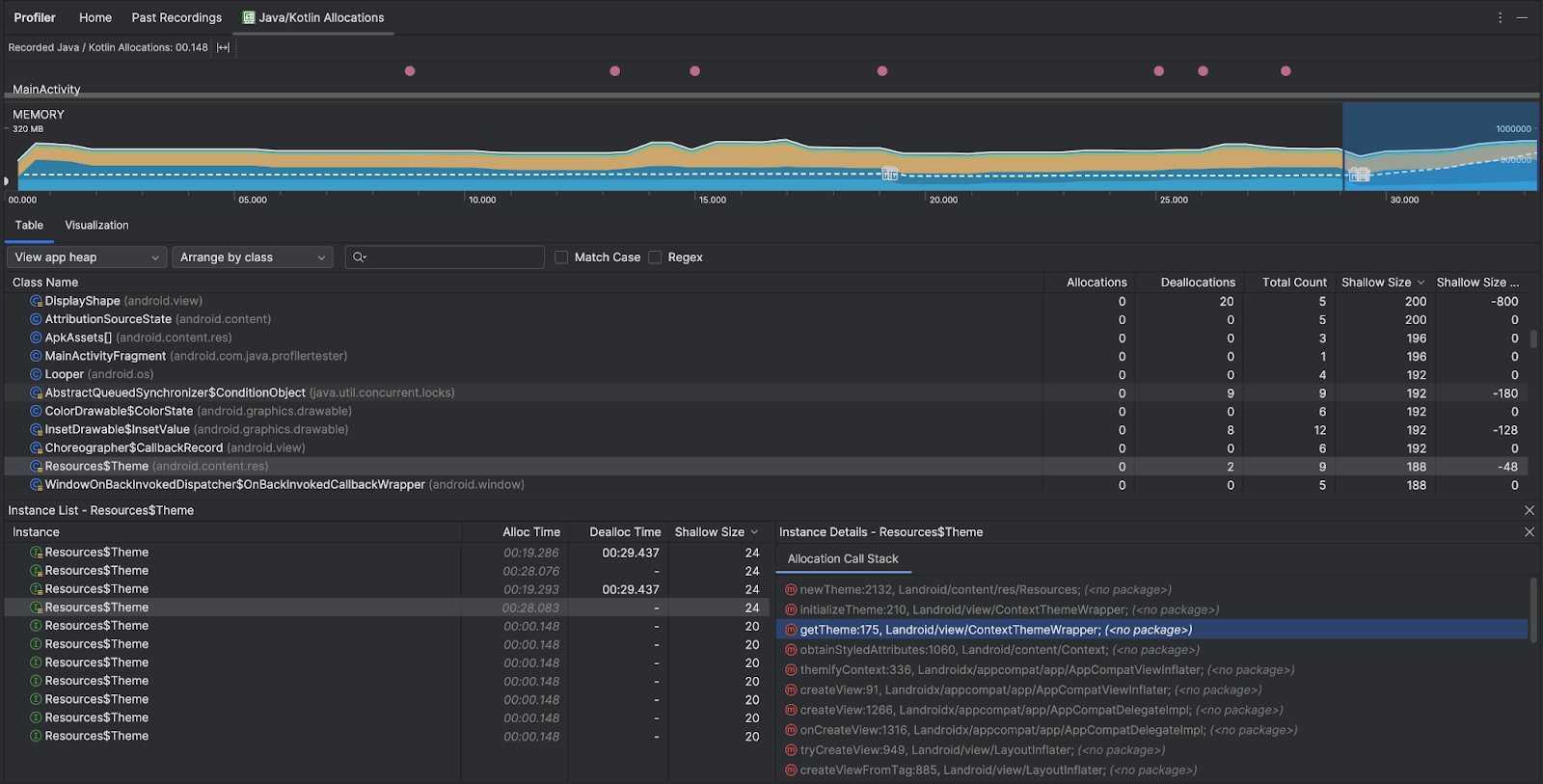Click the search magnifier icon in filter box
This screenshot has height=784, width=1543.
coord(359,257)
